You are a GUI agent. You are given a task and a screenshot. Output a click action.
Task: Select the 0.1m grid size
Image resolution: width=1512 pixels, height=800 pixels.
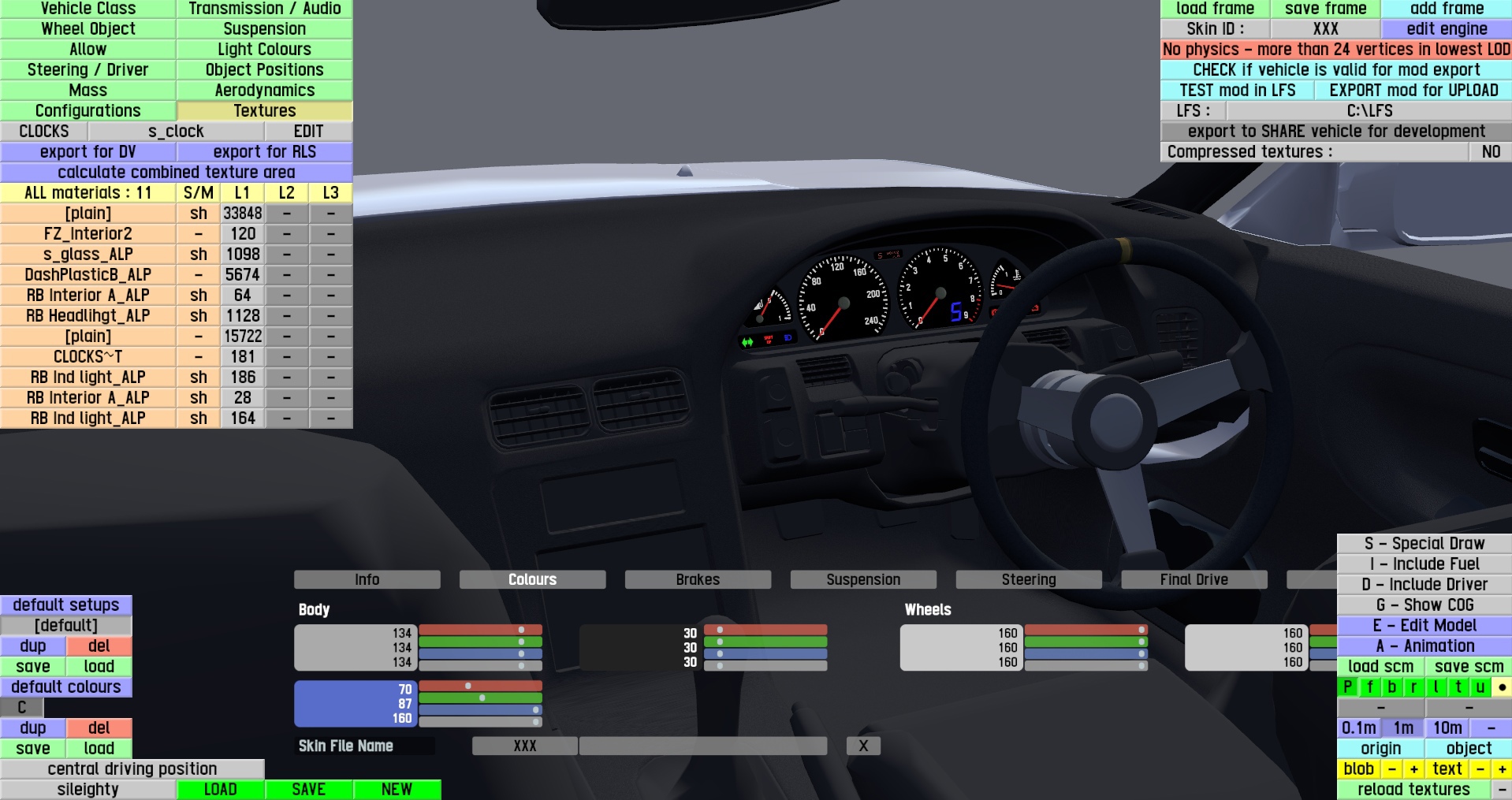click(1359, 727)
